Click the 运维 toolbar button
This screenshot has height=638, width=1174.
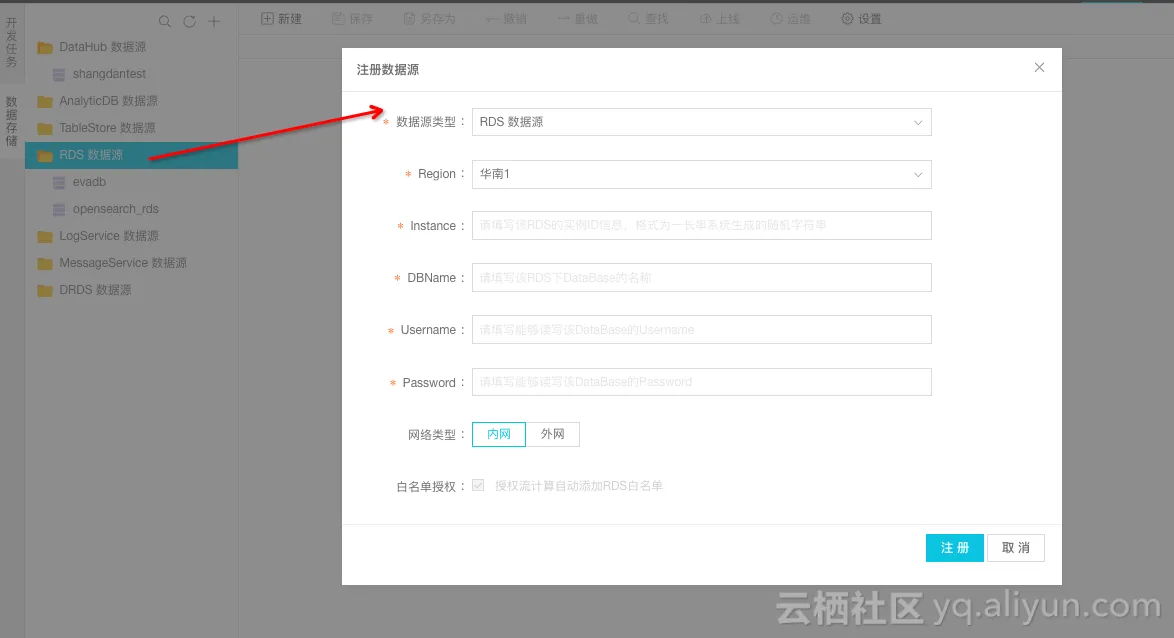coord(791,19)
